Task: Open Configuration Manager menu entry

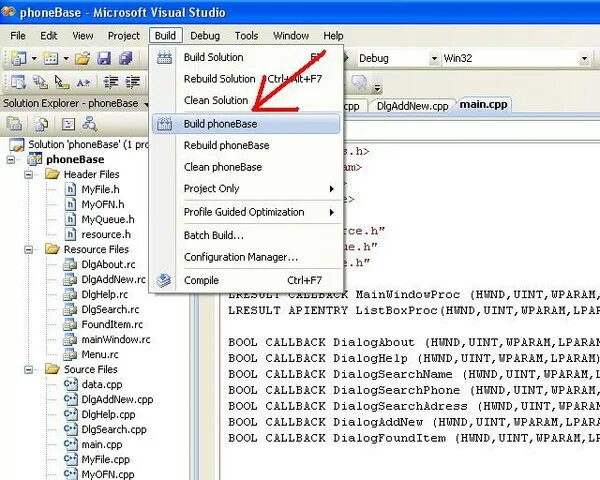Action: click(x=246, y=257)
